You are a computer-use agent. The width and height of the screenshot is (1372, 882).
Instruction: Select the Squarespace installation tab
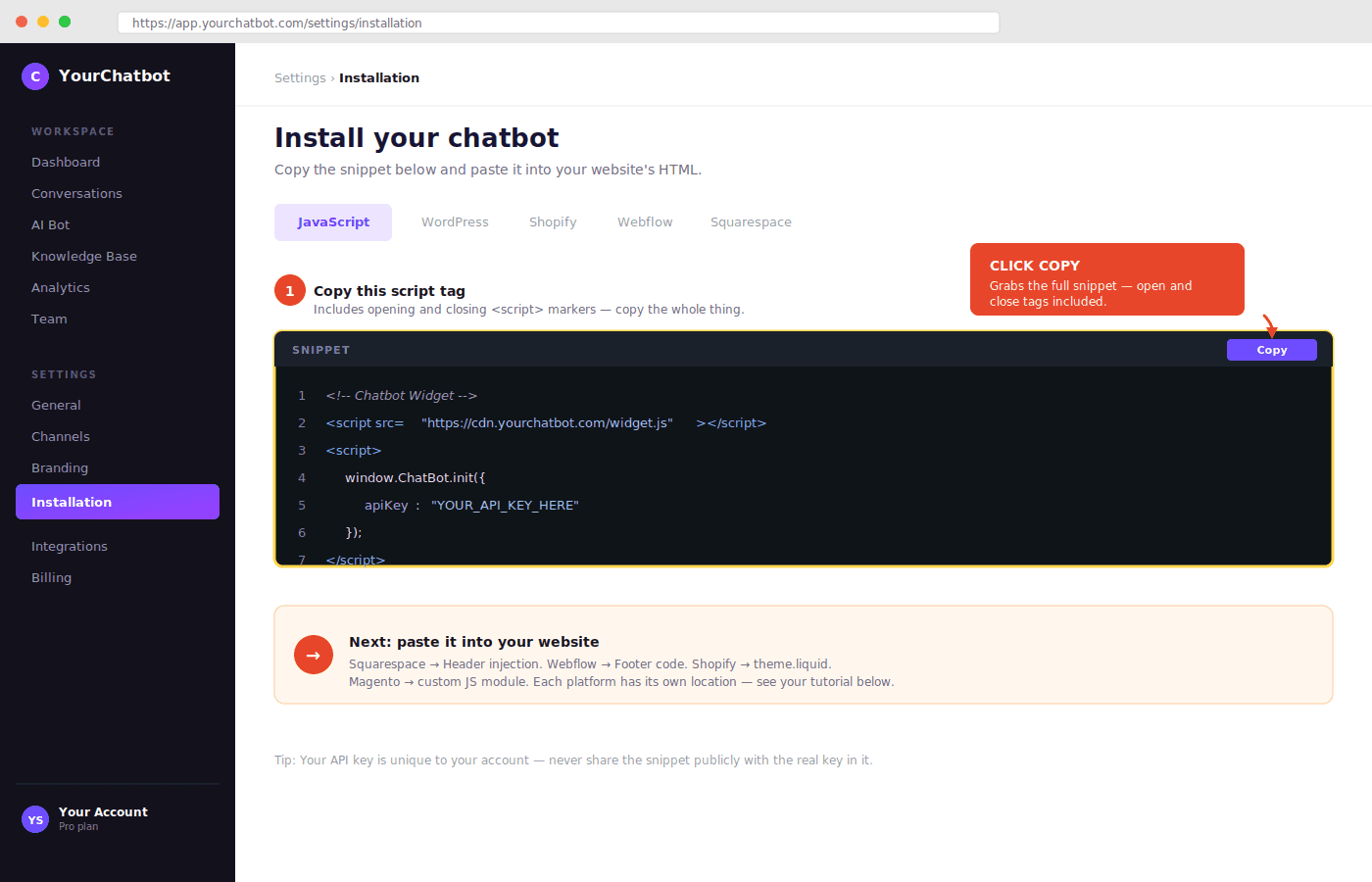[x=751, y=221]
